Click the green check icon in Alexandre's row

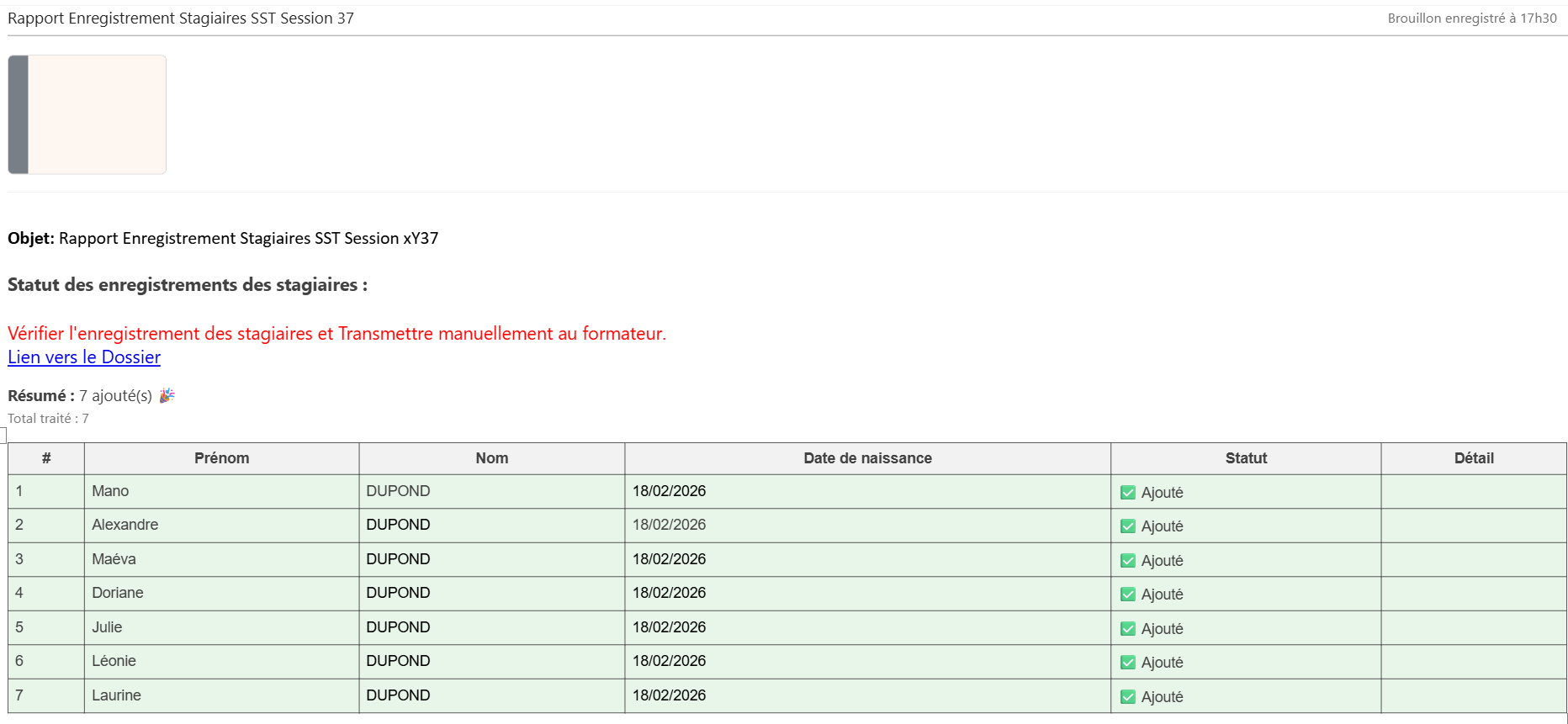(1128, 526)
